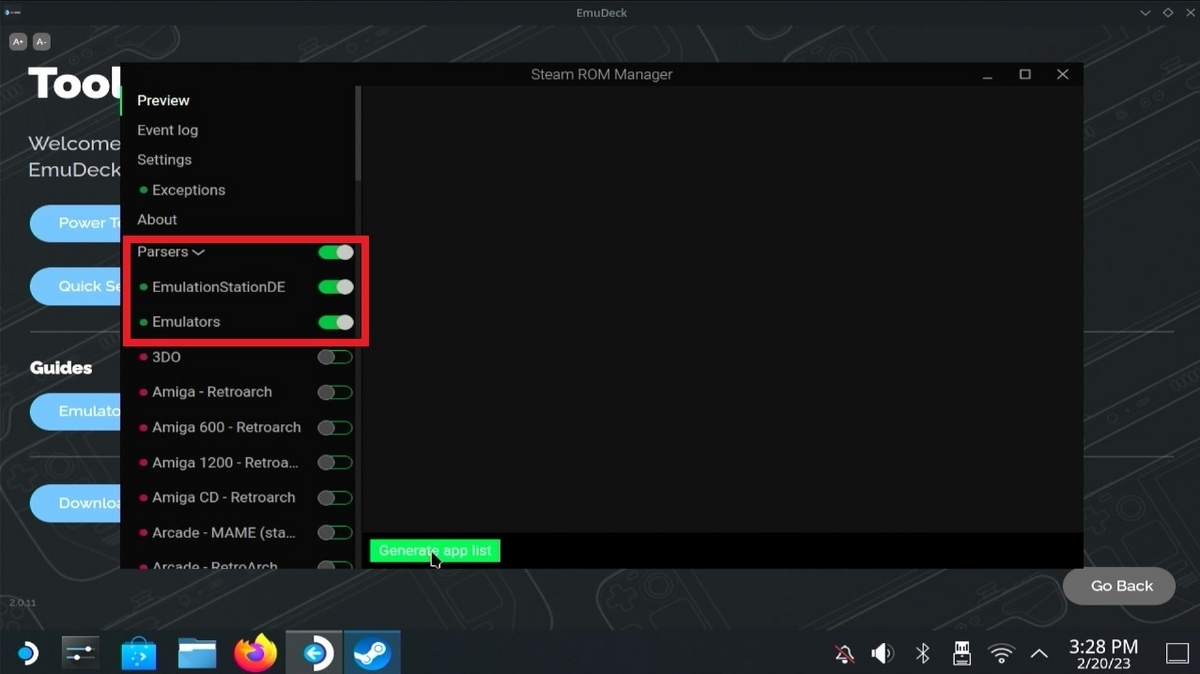Click the sidebar scrollbar in Steam ROM Manager

click(358, 134)
